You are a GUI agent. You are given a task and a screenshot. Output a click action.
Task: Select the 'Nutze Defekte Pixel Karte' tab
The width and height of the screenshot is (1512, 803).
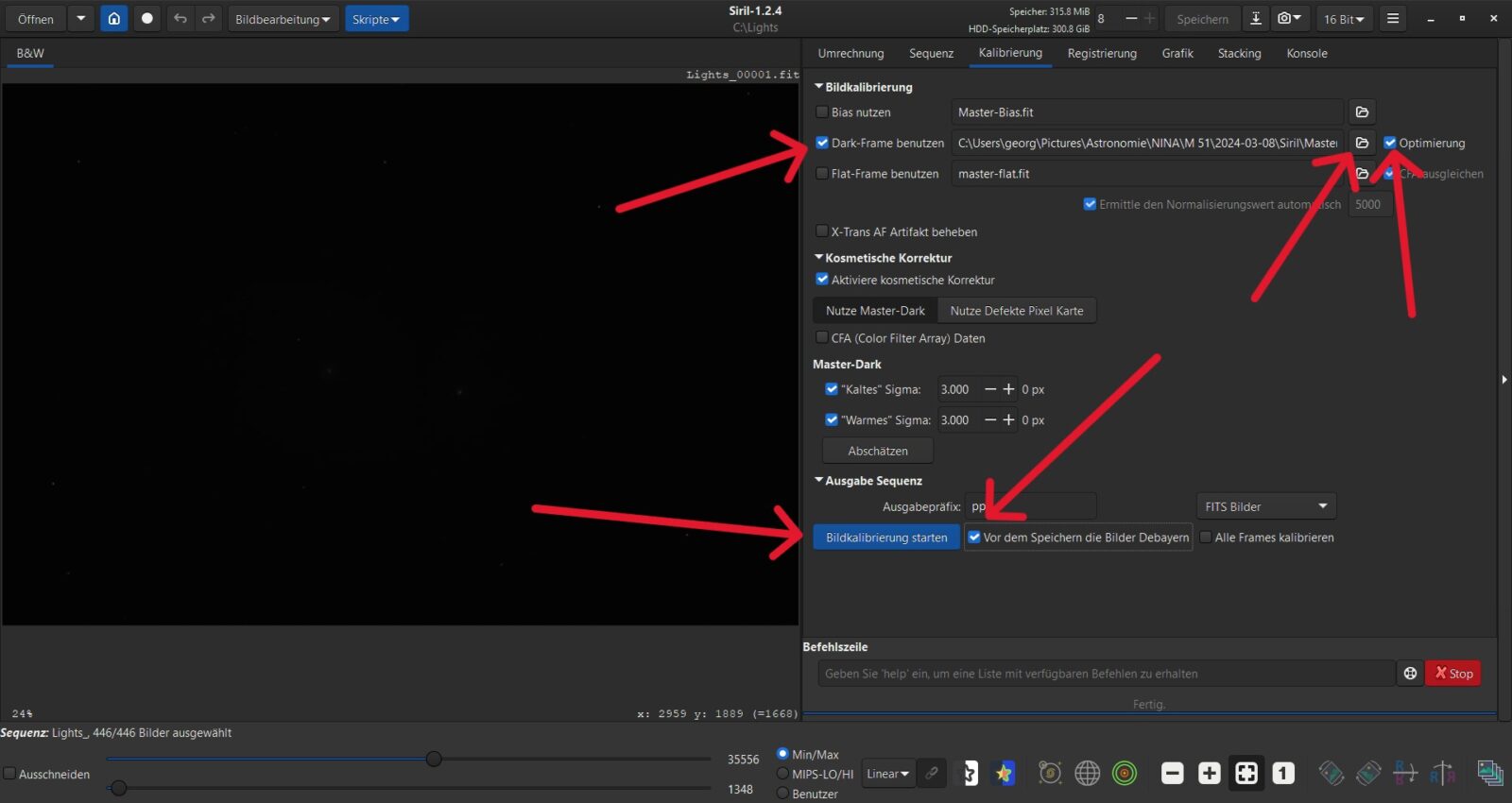[1017, 311]
